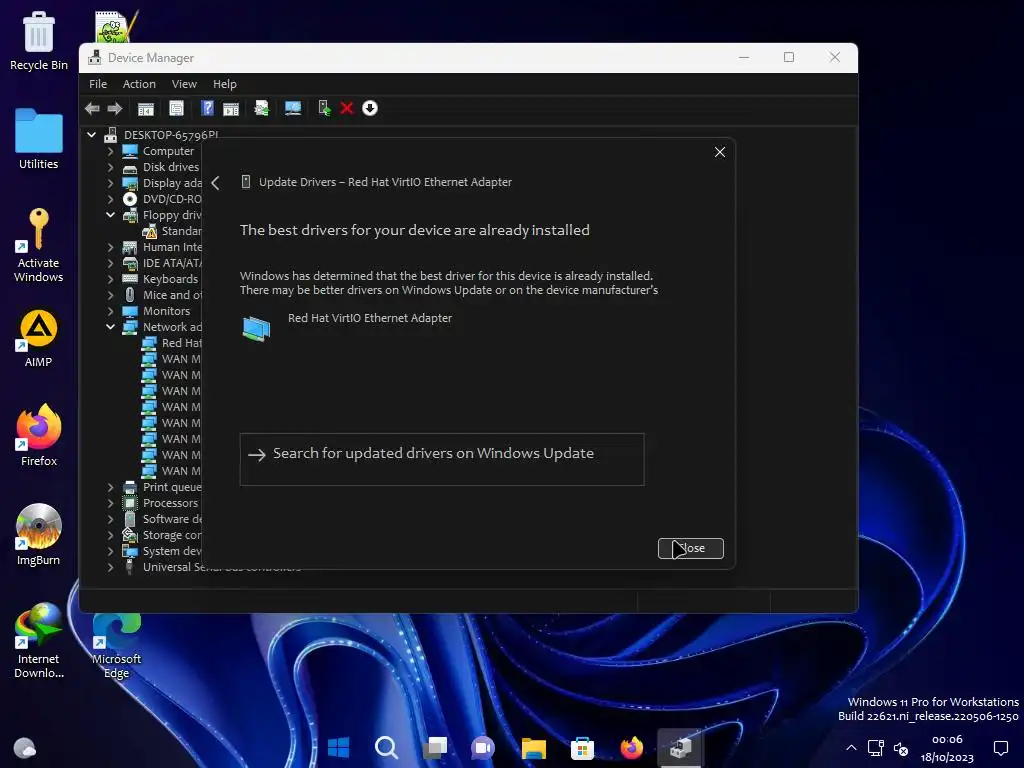The height and width of the screenshot is (768, 1024).
Task: Select the System devices tree item
Action: point(172,551)
